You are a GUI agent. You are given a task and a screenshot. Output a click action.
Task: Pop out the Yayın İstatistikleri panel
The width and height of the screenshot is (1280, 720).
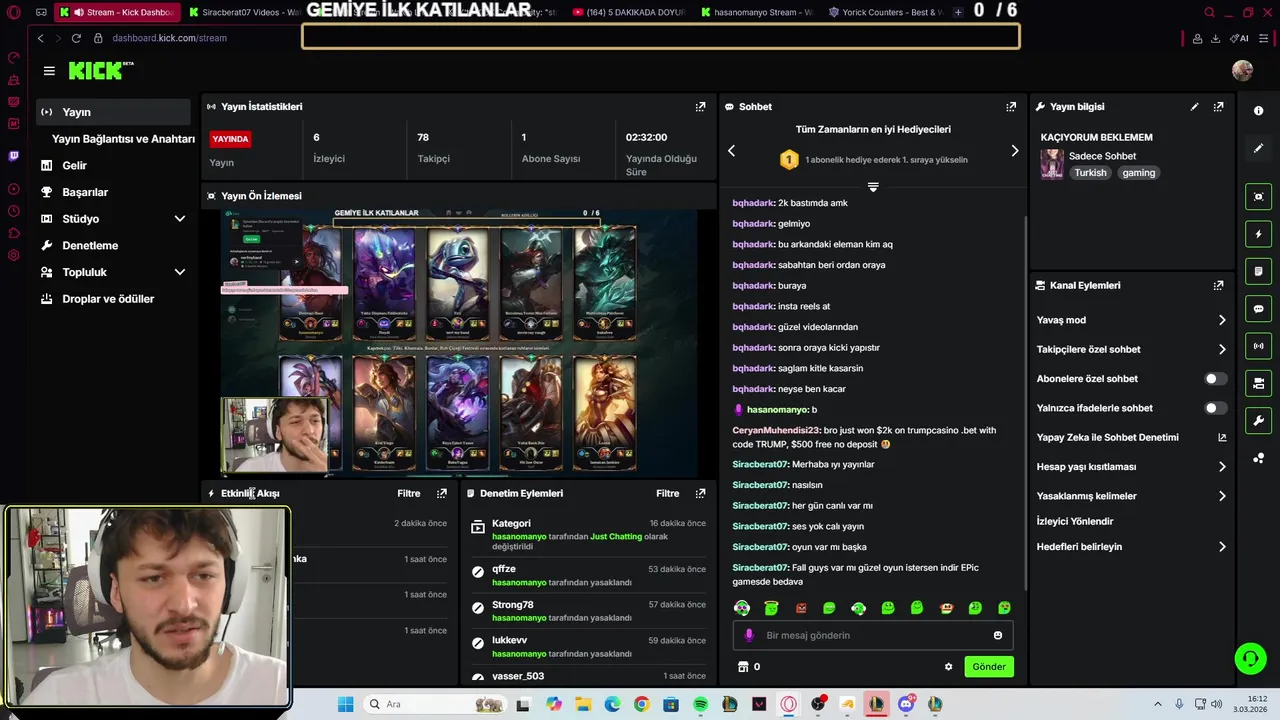[x=700, y=106]
